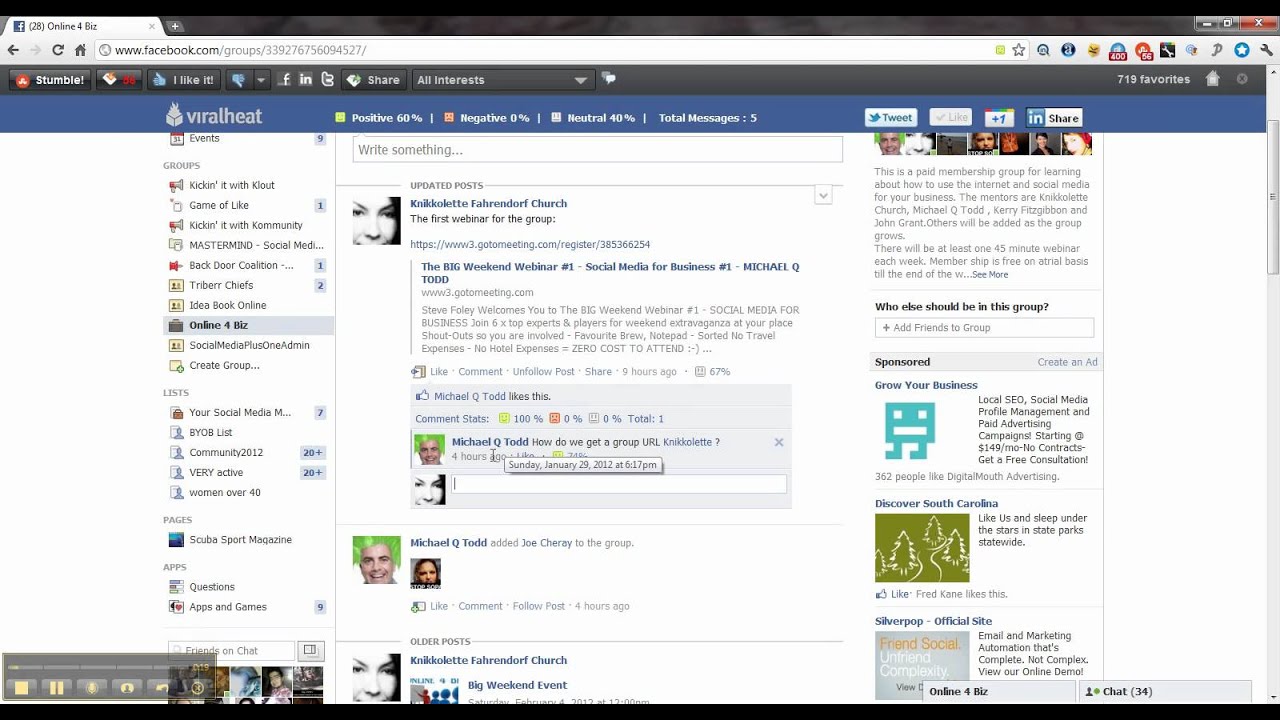The width and height of the screenshot is (1280, 720).
Task: Open Triberr Chiefs group
Action: point(221,285)
